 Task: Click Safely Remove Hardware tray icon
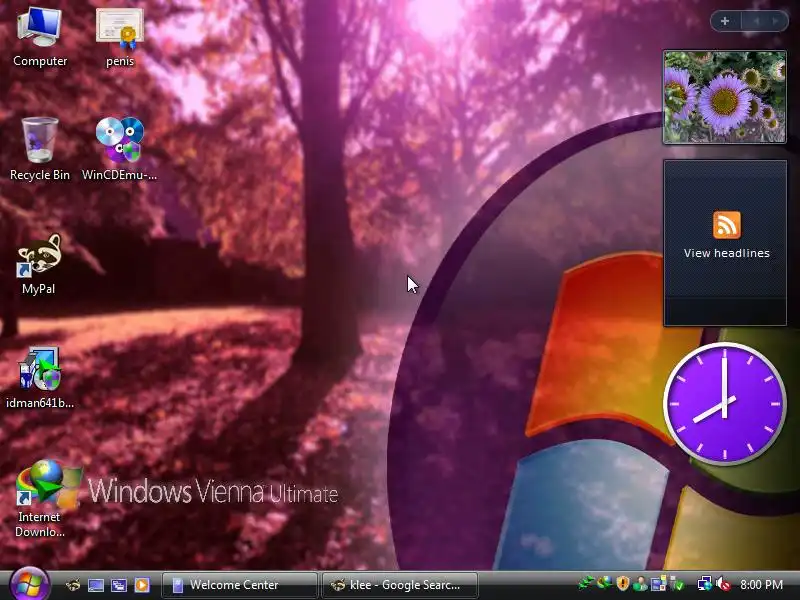pos(677,584)
